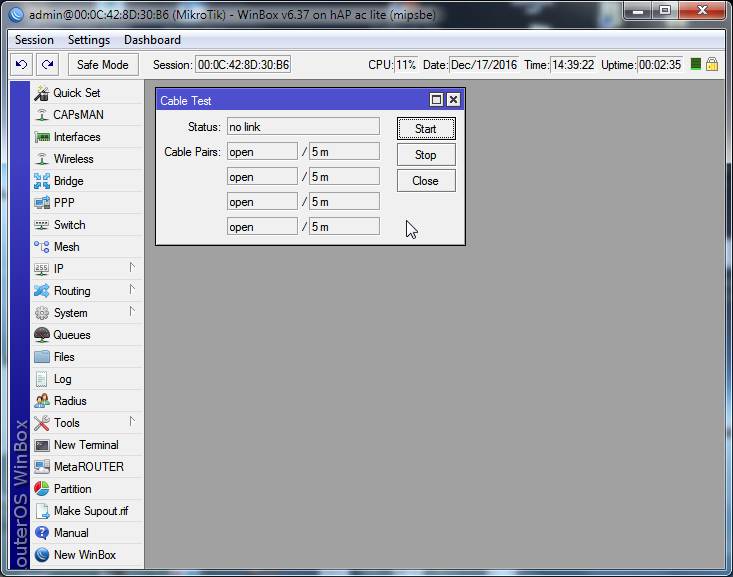
Task: Start the cable test
Action: coord(426,129)
